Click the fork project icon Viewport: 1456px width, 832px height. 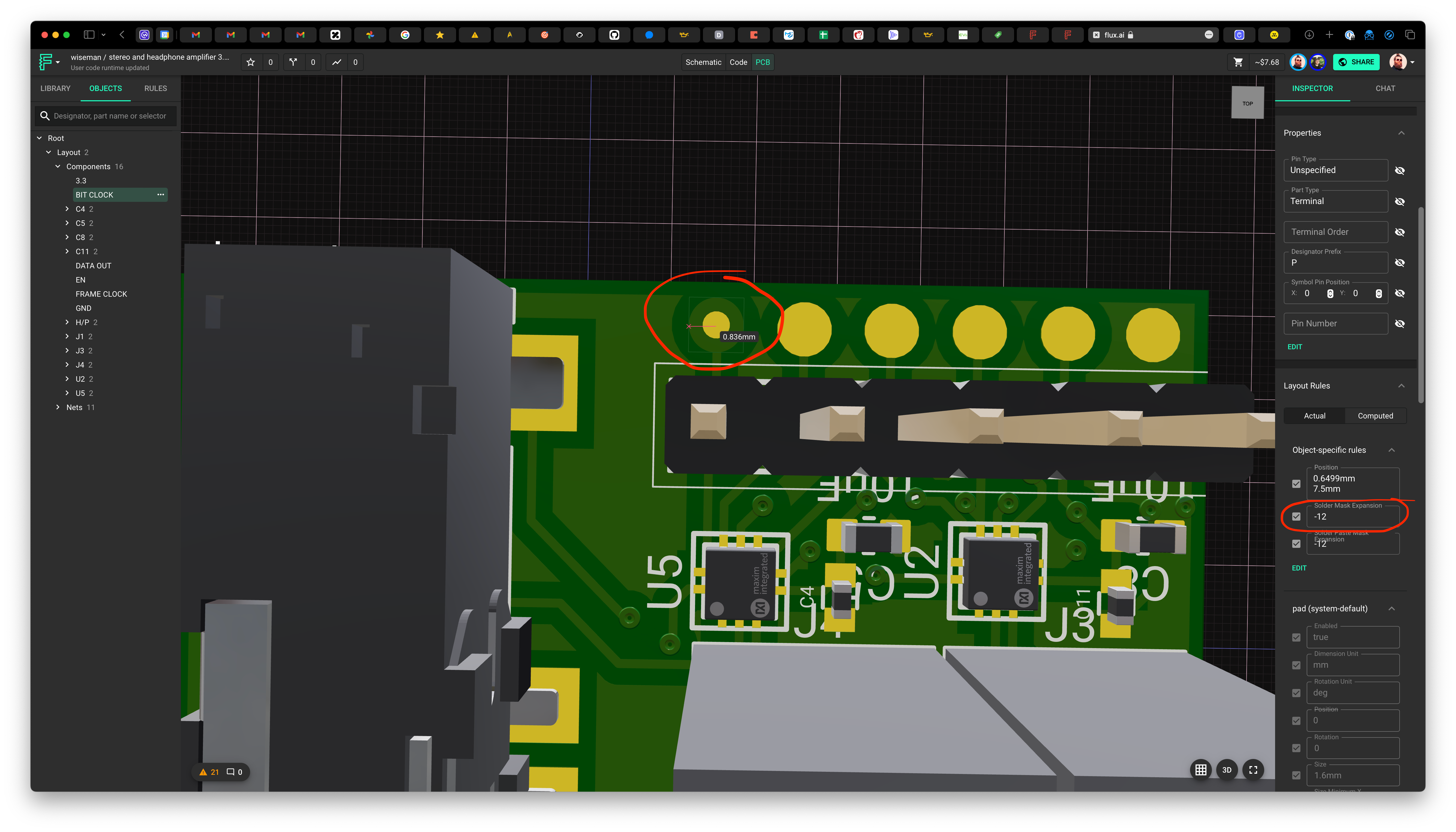pos(293,62)
